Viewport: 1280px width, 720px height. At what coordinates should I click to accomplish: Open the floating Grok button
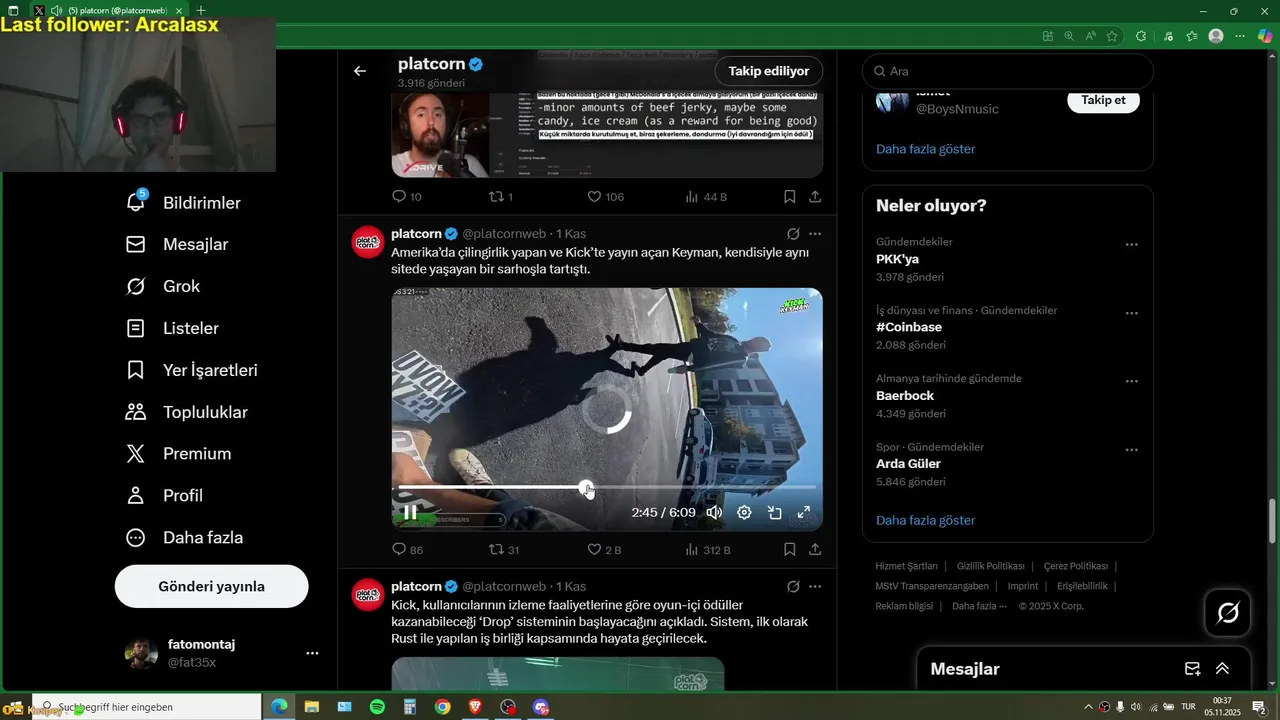pos(1228,612)
